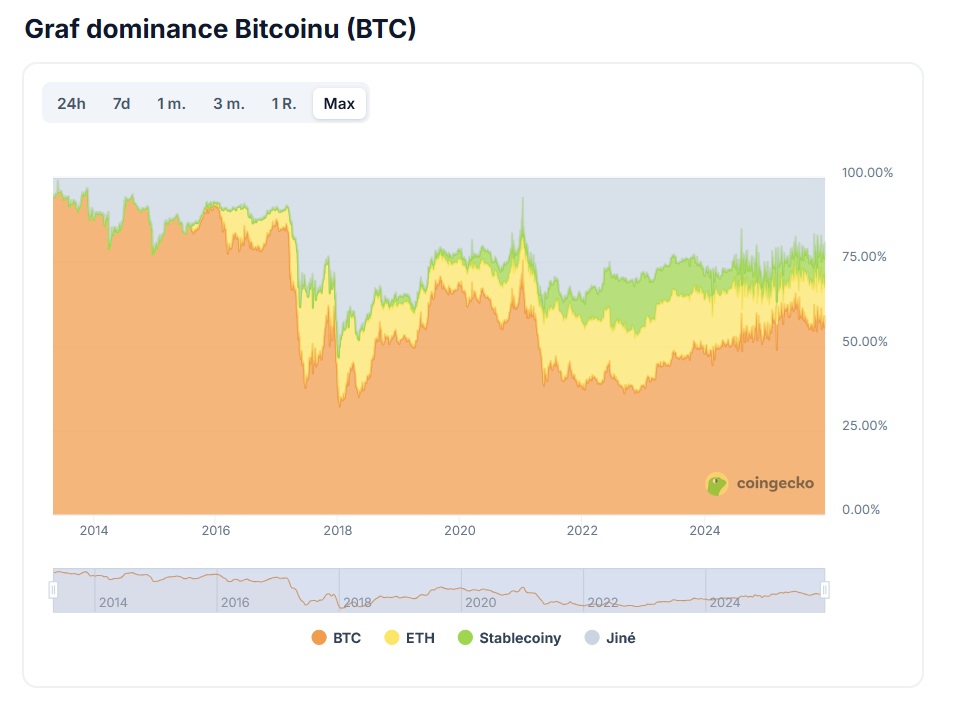The image size is (954, 710).
Task: Click the right navigator range handle
Action: (825, 591)
